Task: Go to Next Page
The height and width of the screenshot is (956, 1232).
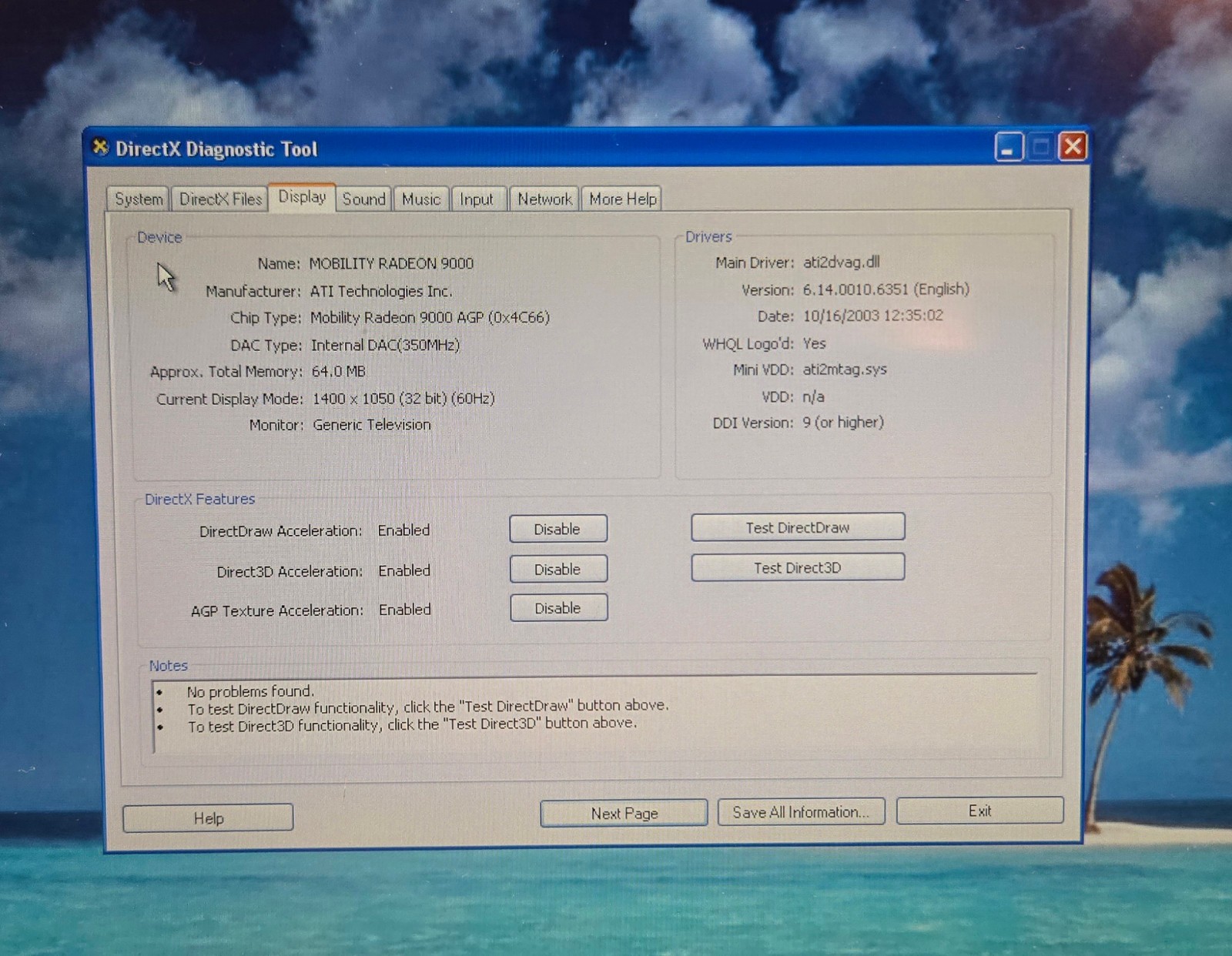Action: click(x=624, y=813)
